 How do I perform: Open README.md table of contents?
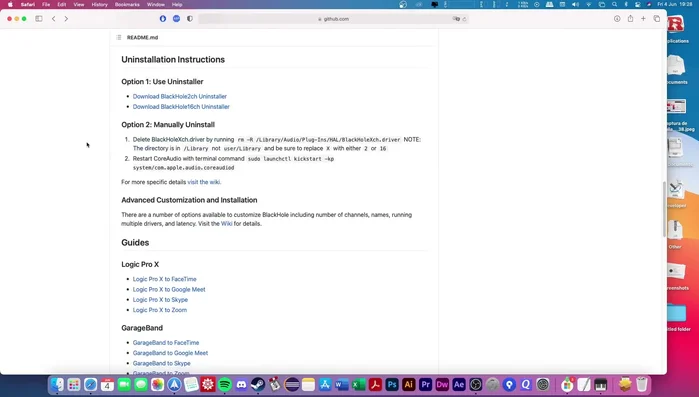pos(119,37)
